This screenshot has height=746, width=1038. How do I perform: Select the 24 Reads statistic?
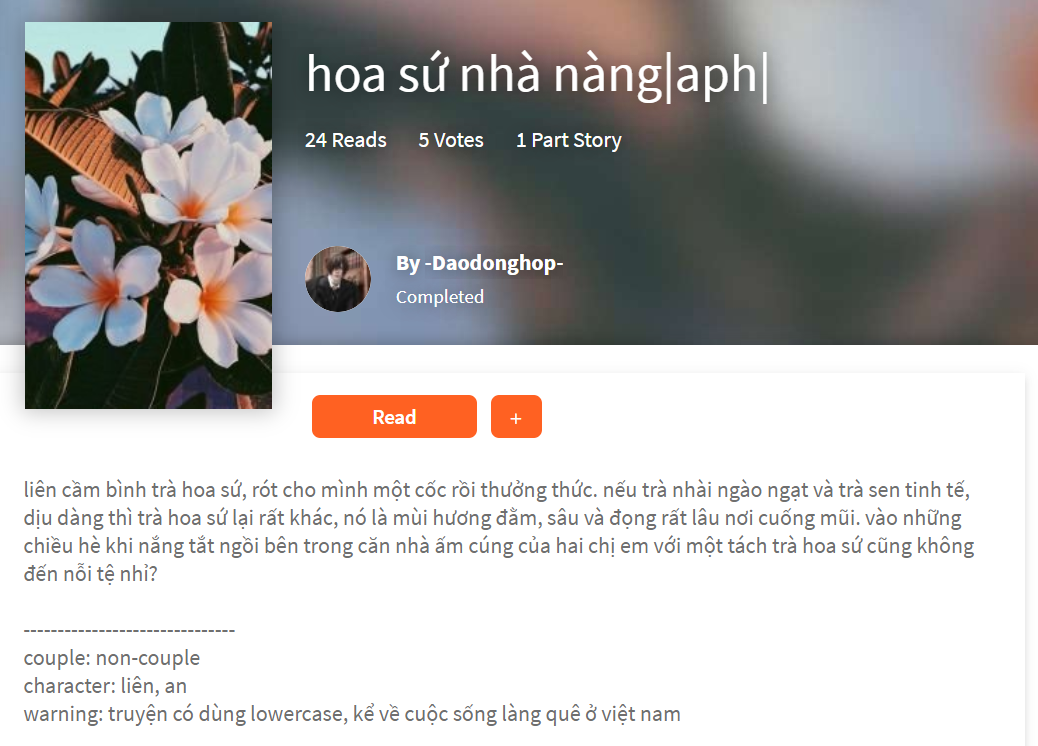[x=346, y=140]
